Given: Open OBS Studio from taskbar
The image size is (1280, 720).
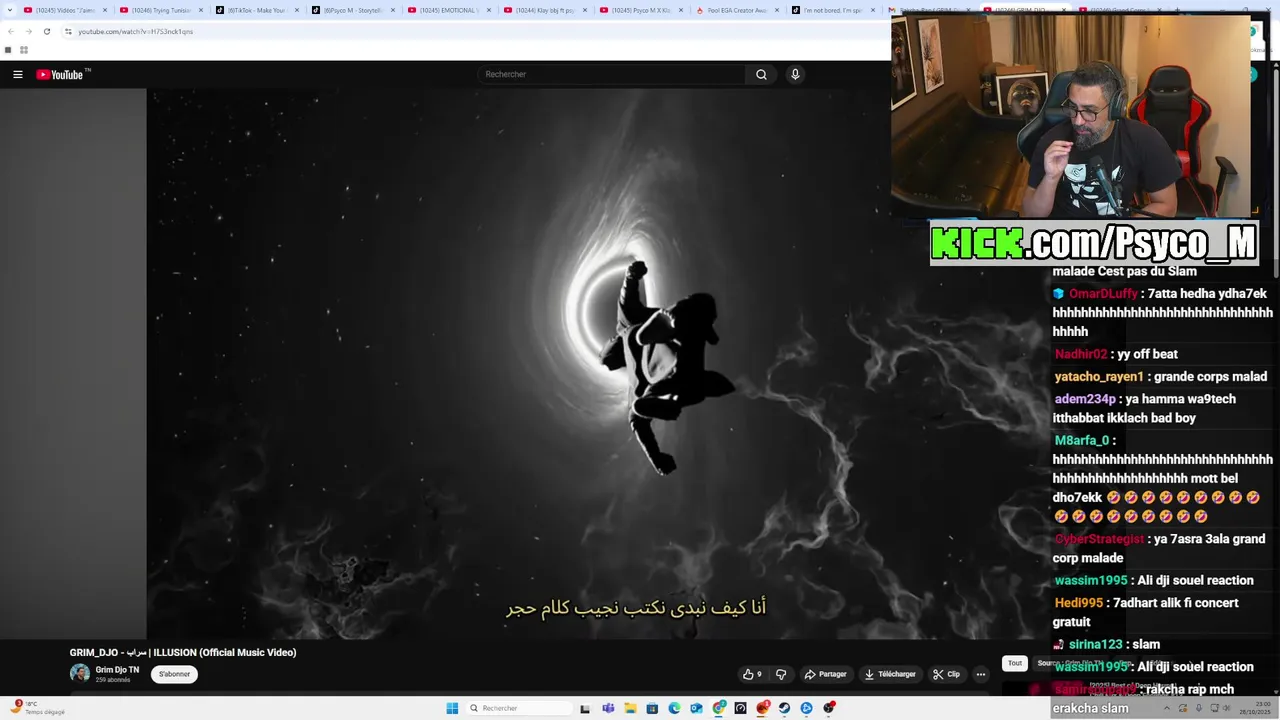Looking at the screenshot, I should [x=829, y=708].
